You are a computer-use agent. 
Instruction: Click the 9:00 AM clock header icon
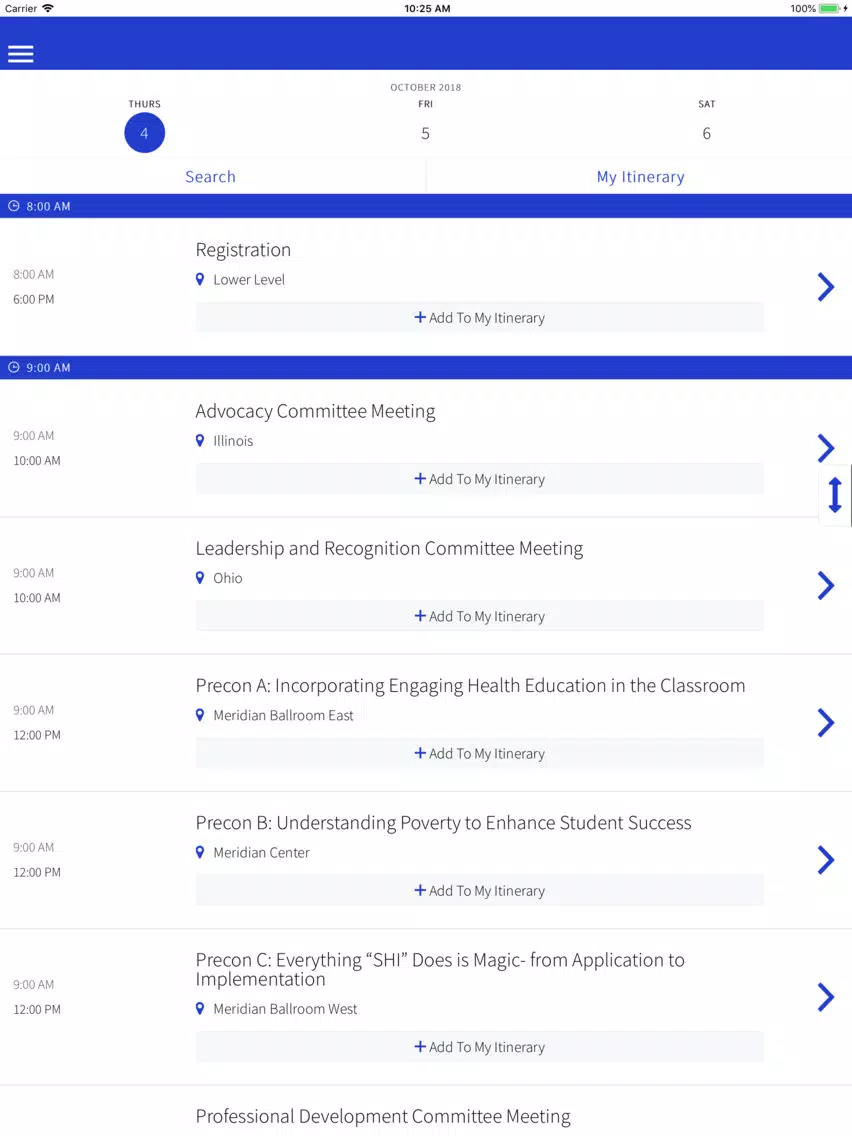[14, 367]
